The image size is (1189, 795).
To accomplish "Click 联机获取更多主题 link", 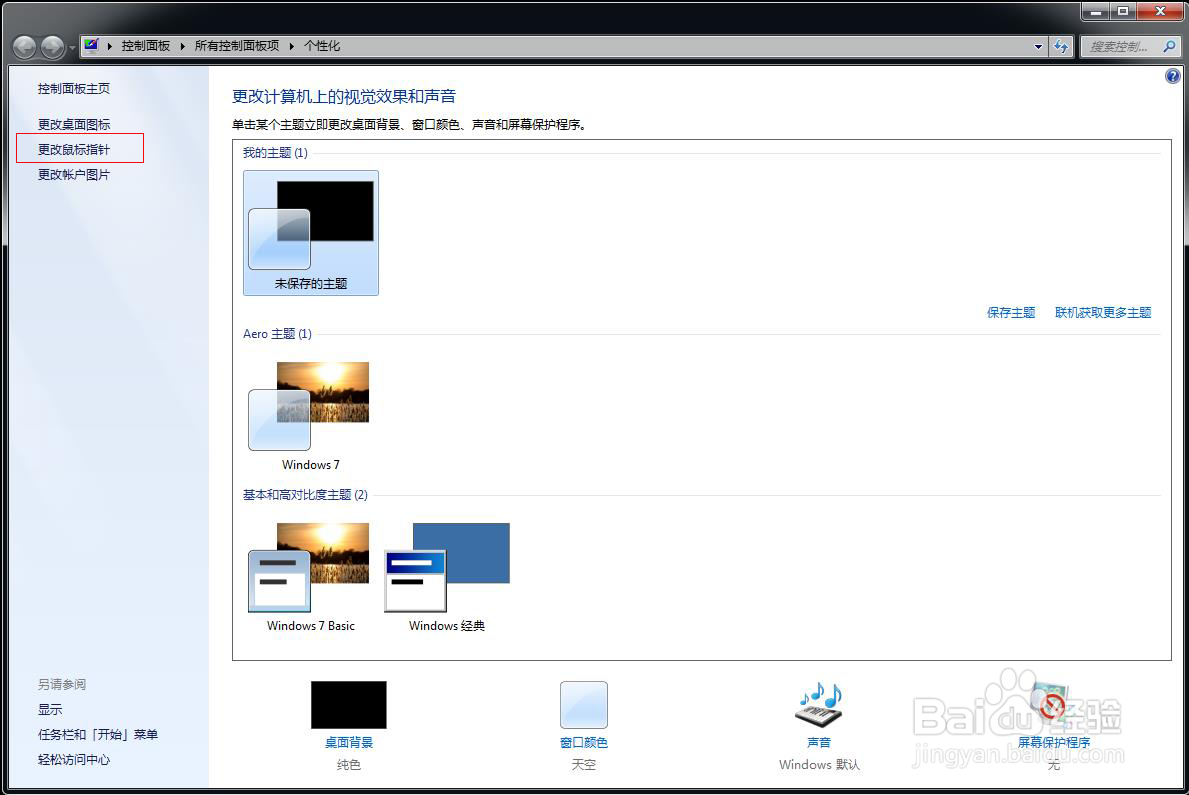I will (x=1103, y=313).
